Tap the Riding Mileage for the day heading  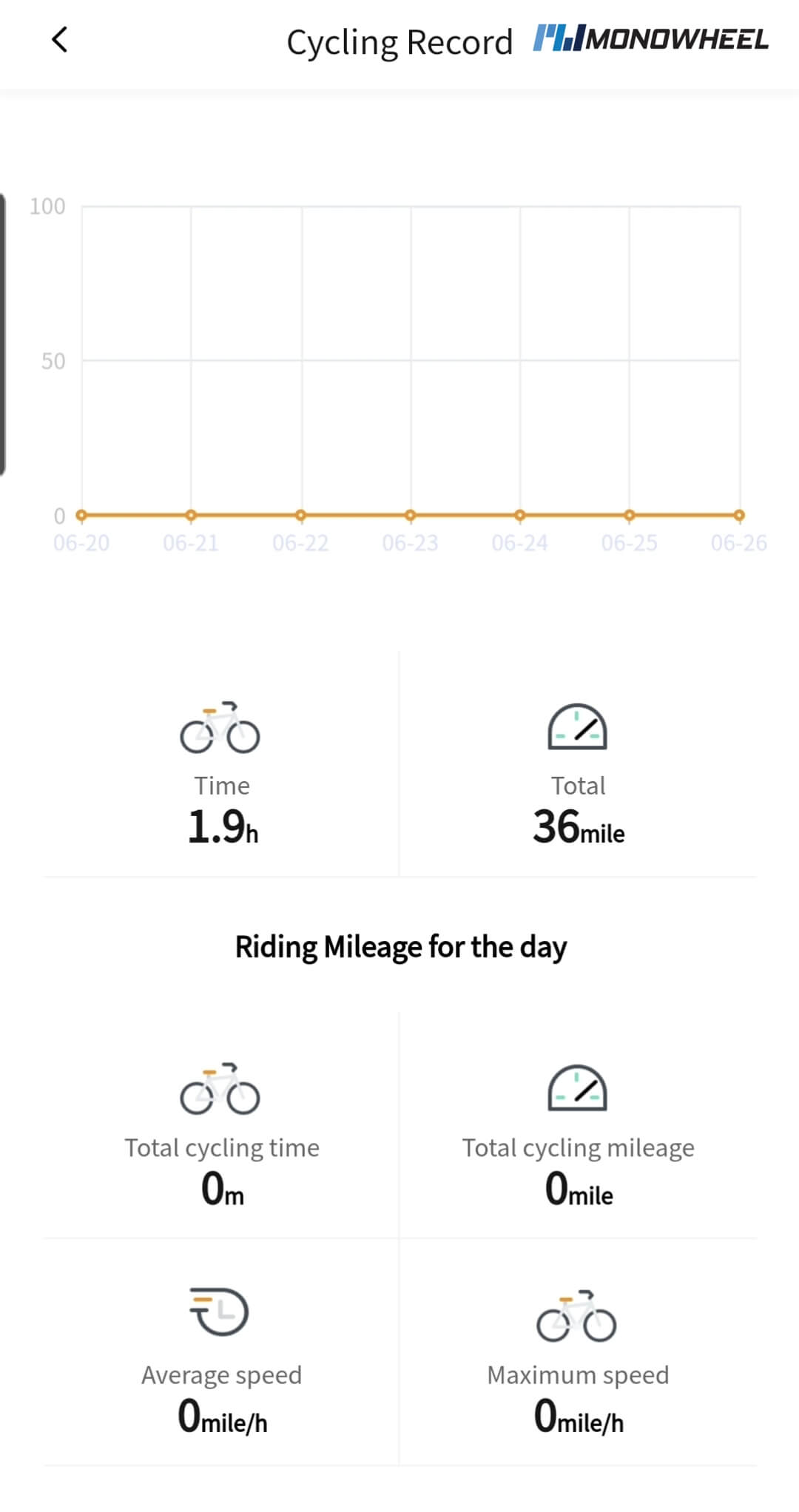pos(401,947)
